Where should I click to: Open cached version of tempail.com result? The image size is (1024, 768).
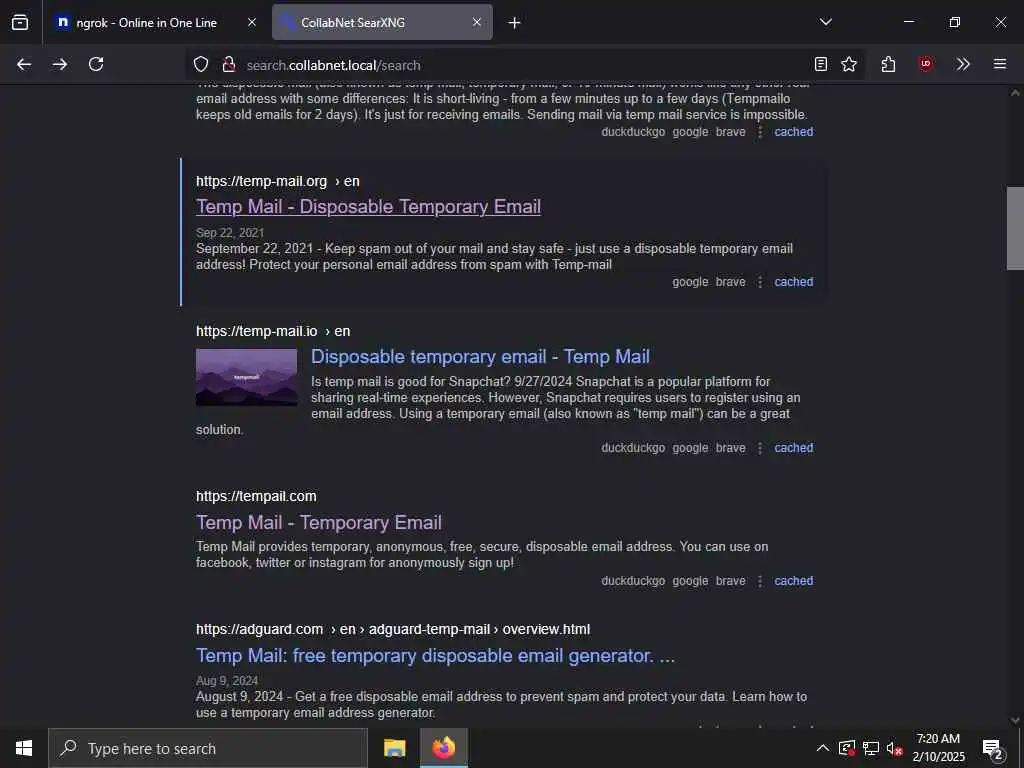pos(793,581)
